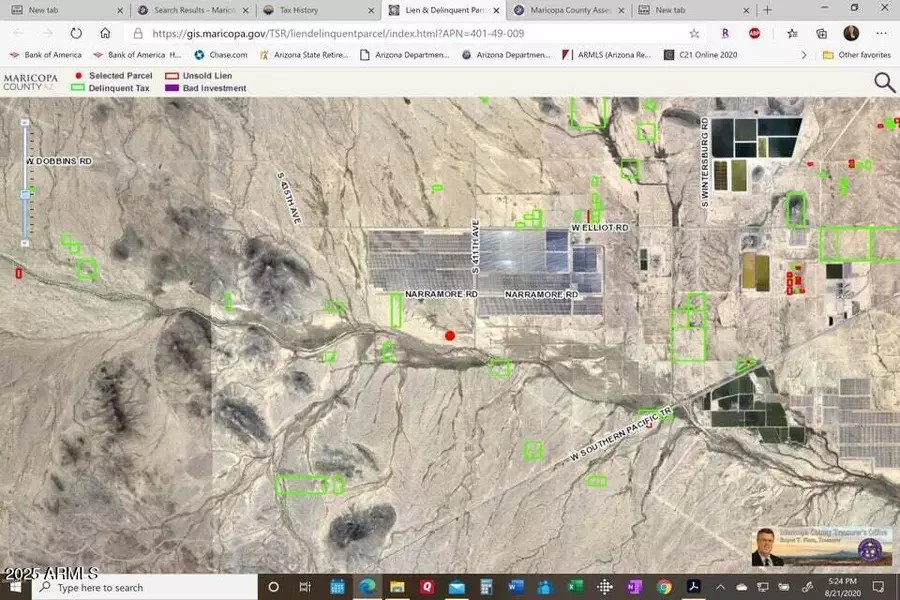Expand hidden icons in the system tray
This screenshot has height=600, width=900.
pyautogui.click(x=718, y=588)
